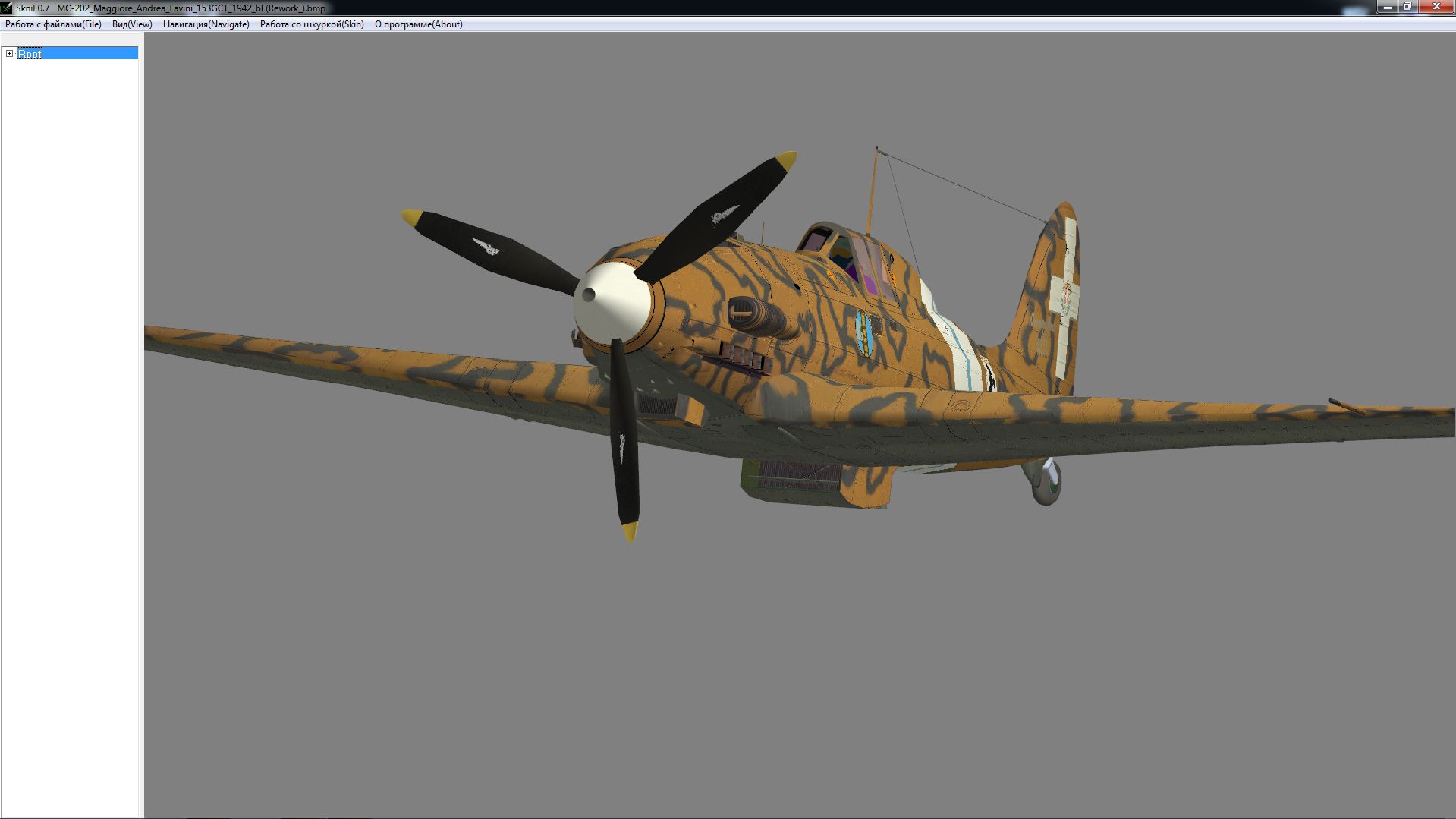Click the Sknil app icon in title bar
Image resolution: width=1456 pixels, height=819 pixels.
(7, 8)
